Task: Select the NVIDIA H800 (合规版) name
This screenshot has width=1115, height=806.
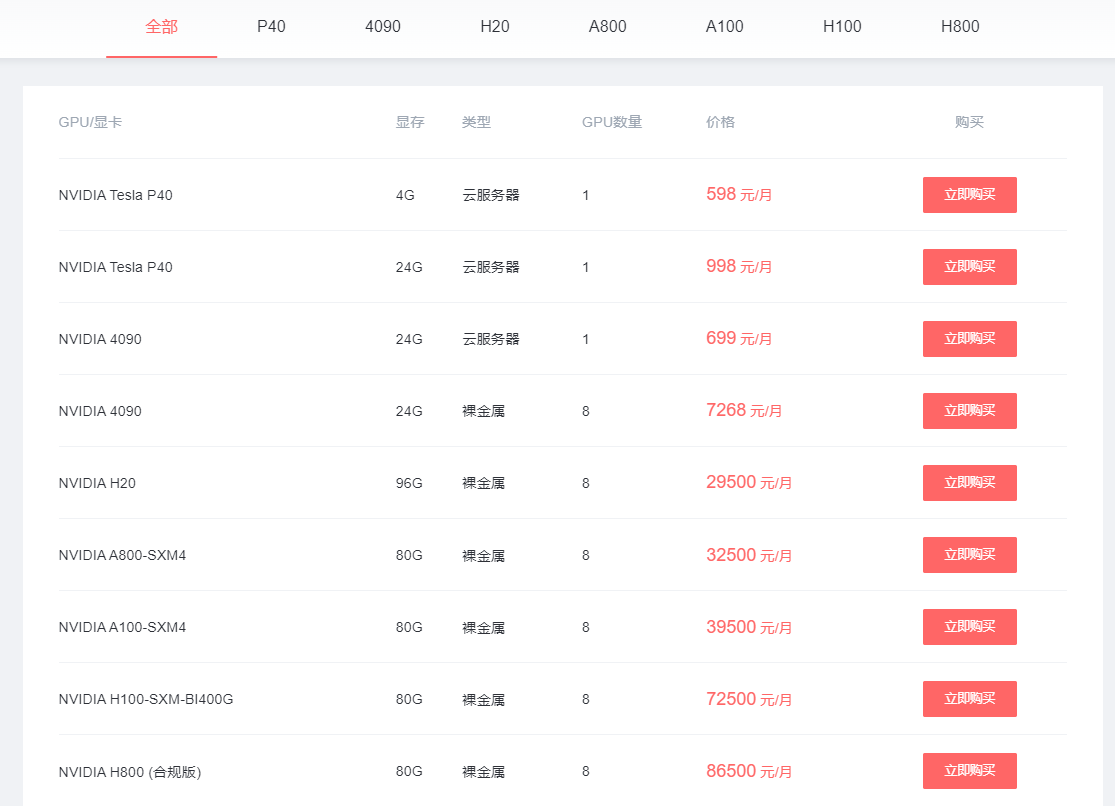Action: (x=130, y=772)
